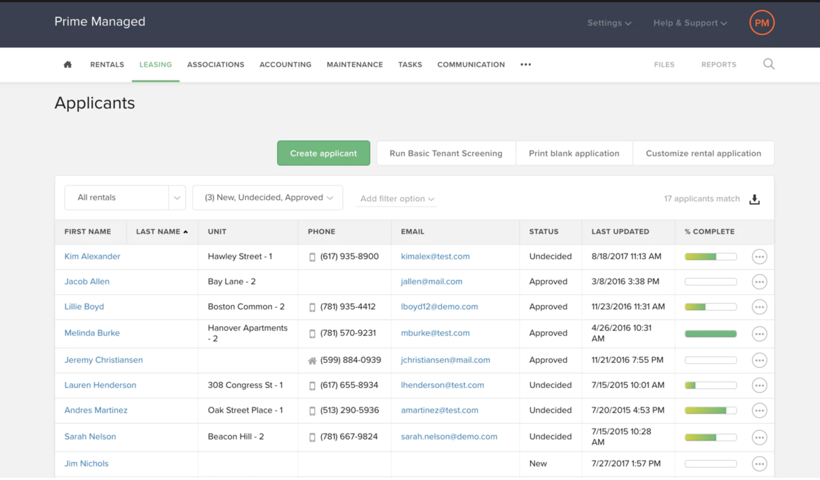Open the status filter New, Undecided, Approved
Screen dimensions: 820x480
click(268, 198)
